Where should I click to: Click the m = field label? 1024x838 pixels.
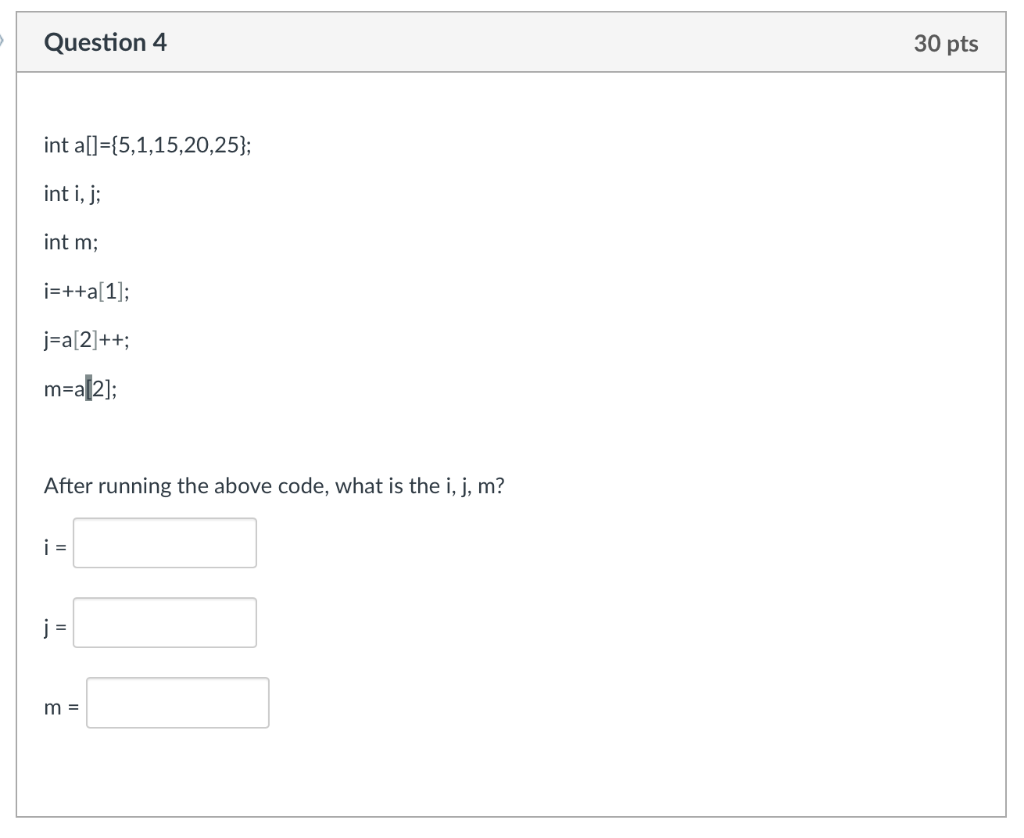pyautogui.click(x=60, y=707)
